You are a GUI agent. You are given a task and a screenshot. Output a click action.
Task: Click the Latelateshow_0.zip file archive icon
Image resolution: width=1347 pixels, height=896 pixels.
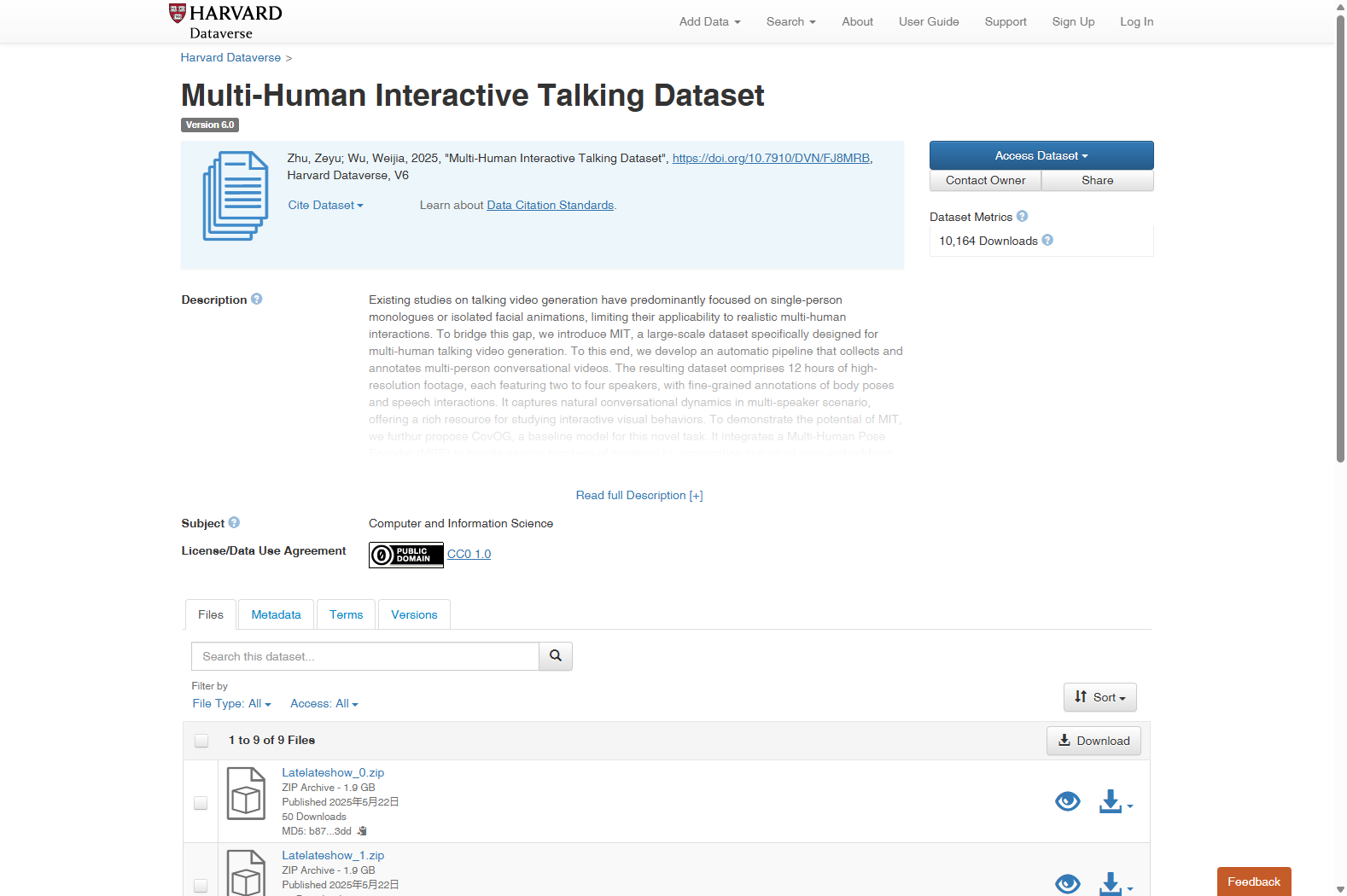[246, 794]
